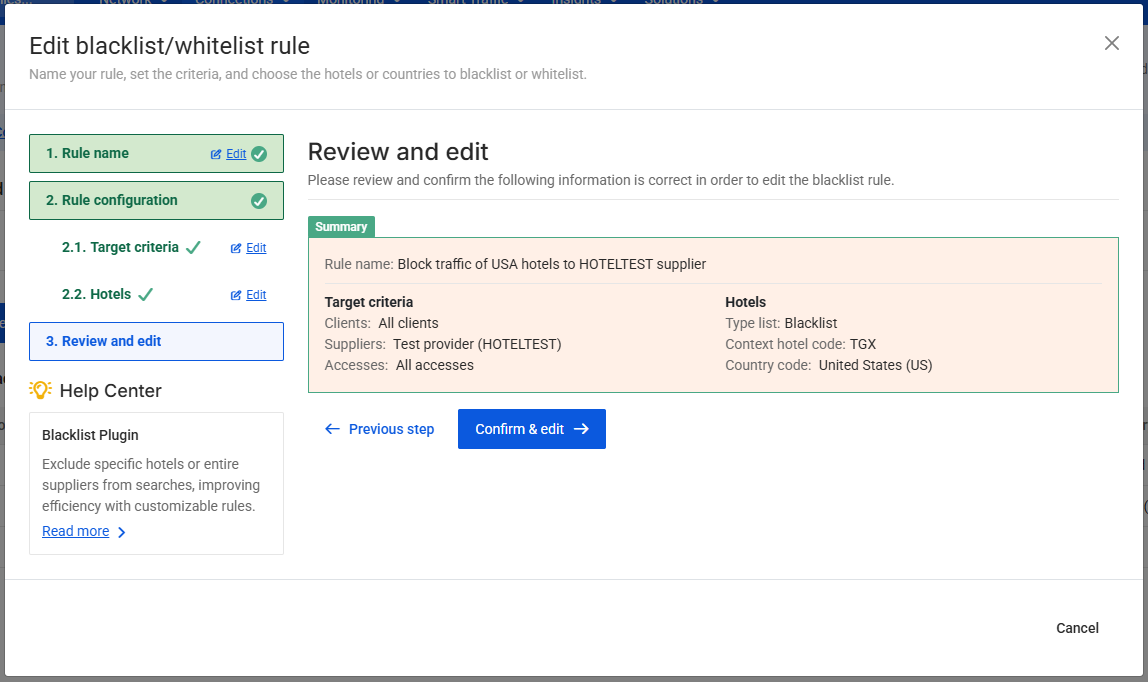Cancel the rule editing dialog
1148x682 pixels.
coord(1077,628)
